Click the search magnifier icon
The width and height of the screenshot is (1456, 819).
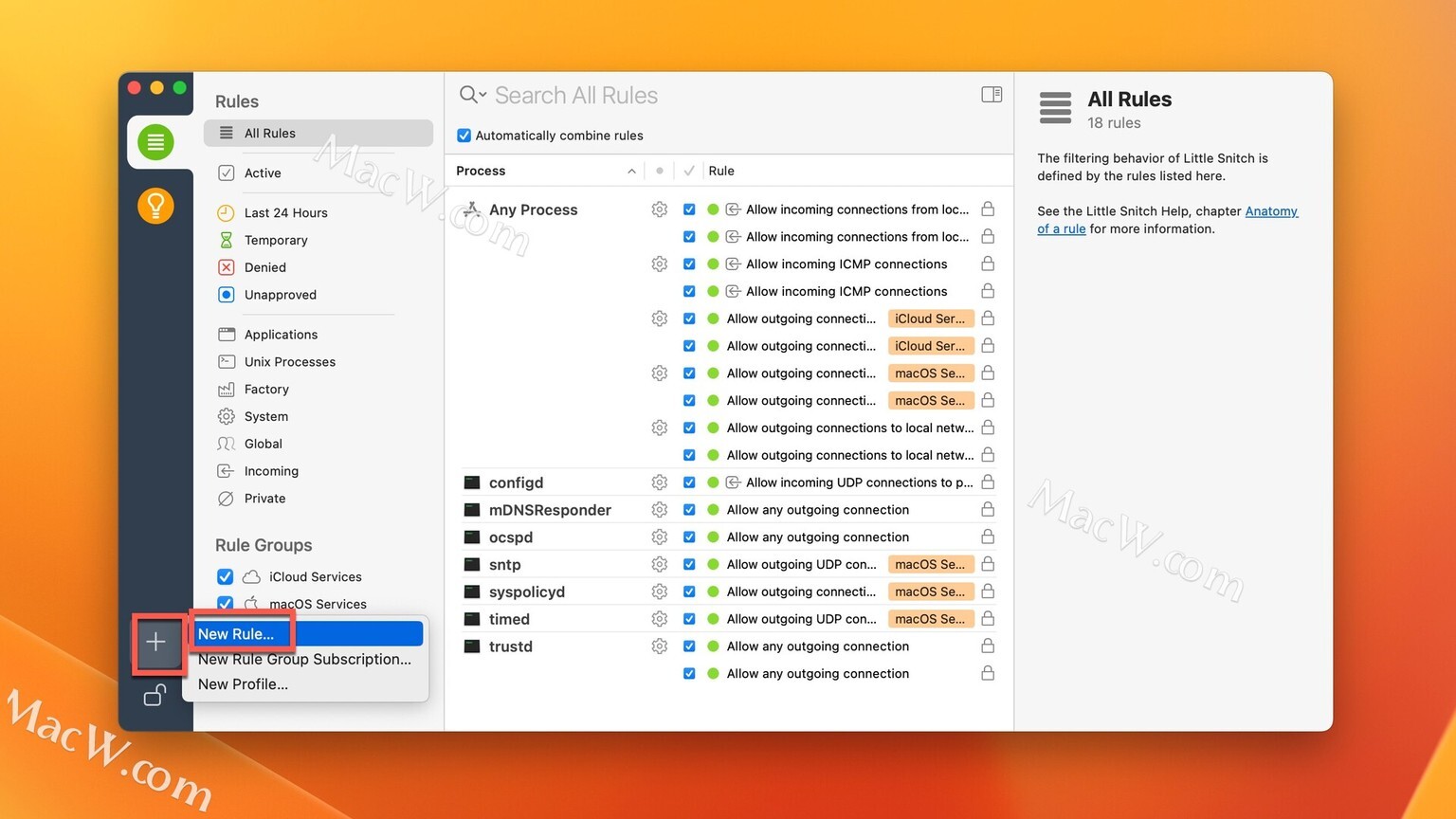[471, 95]
